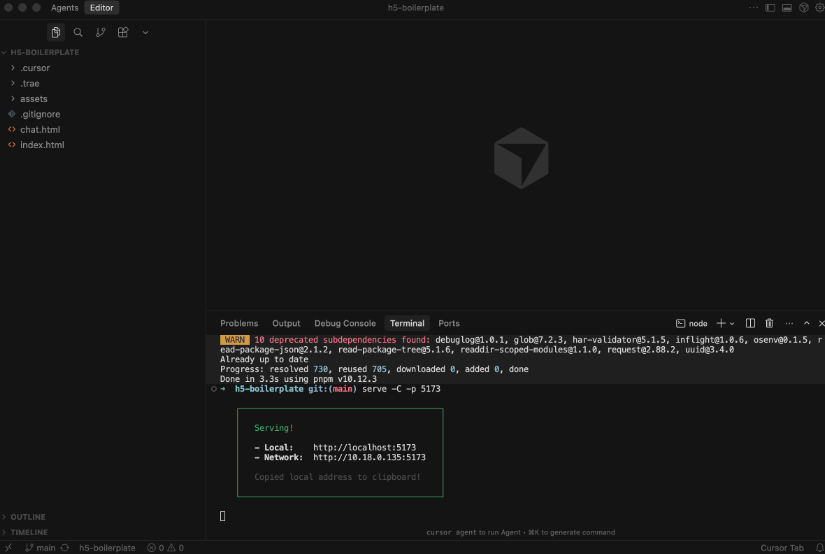825x554 pixels.
Task: Toggle the bottom panel layout button
Action: (x=787, y=7)
